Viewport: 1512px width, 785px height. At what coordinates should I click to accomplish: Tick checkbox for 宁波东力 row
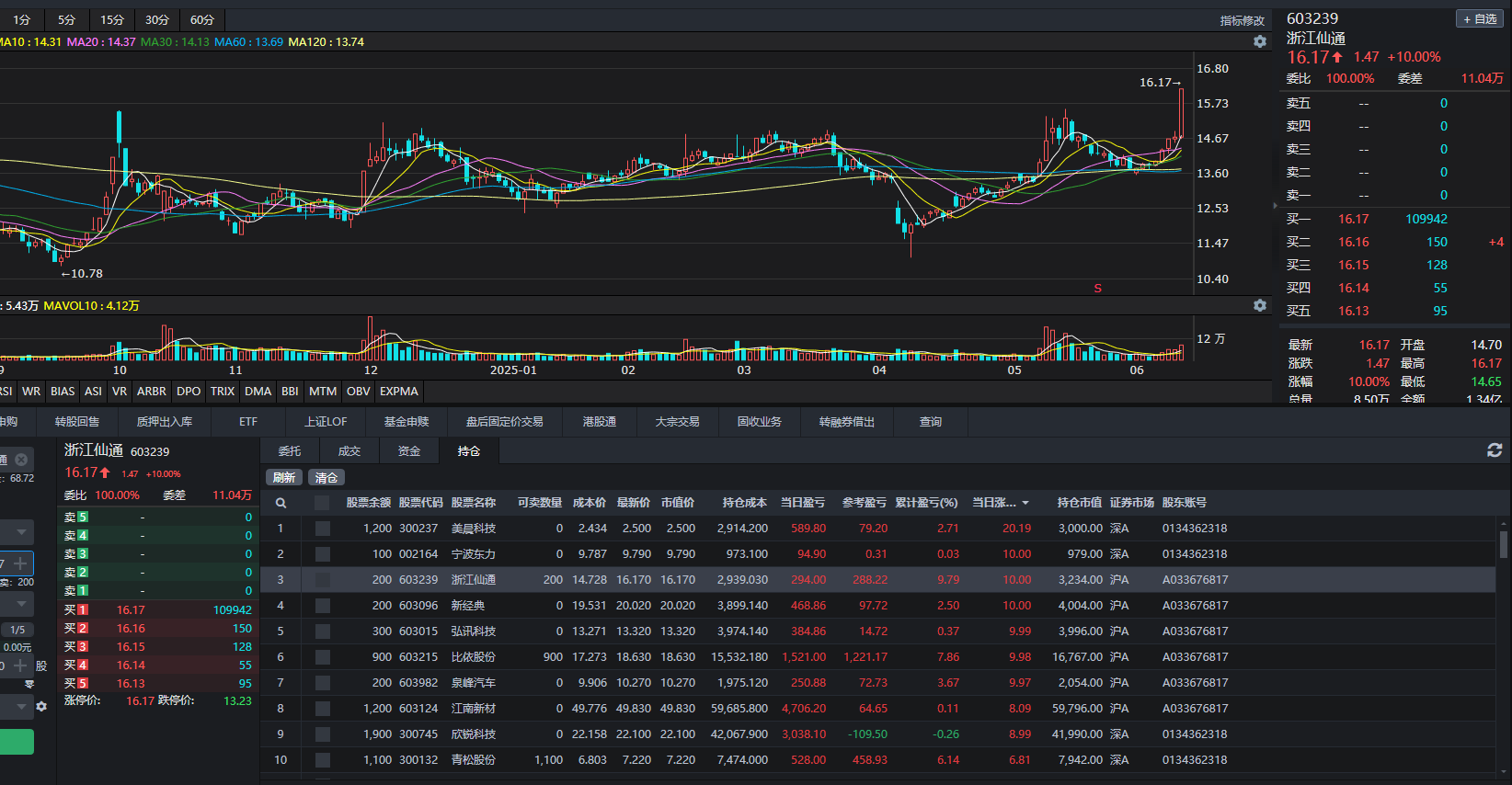coord(322,554)
